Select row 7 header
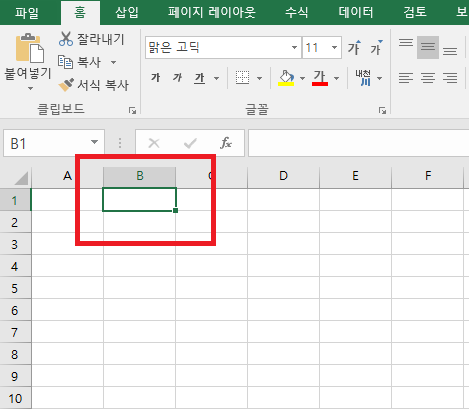The width and height of the screenshot is (469, 409). [15, 332]
